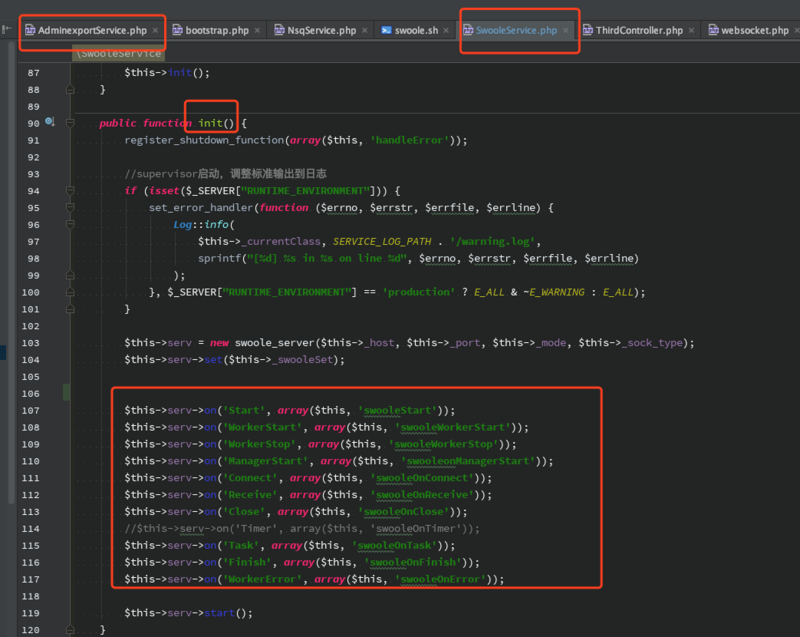Open the swoole.sh tab
The height and width of the screenshot is (637, 800).
tap(416, 31)
